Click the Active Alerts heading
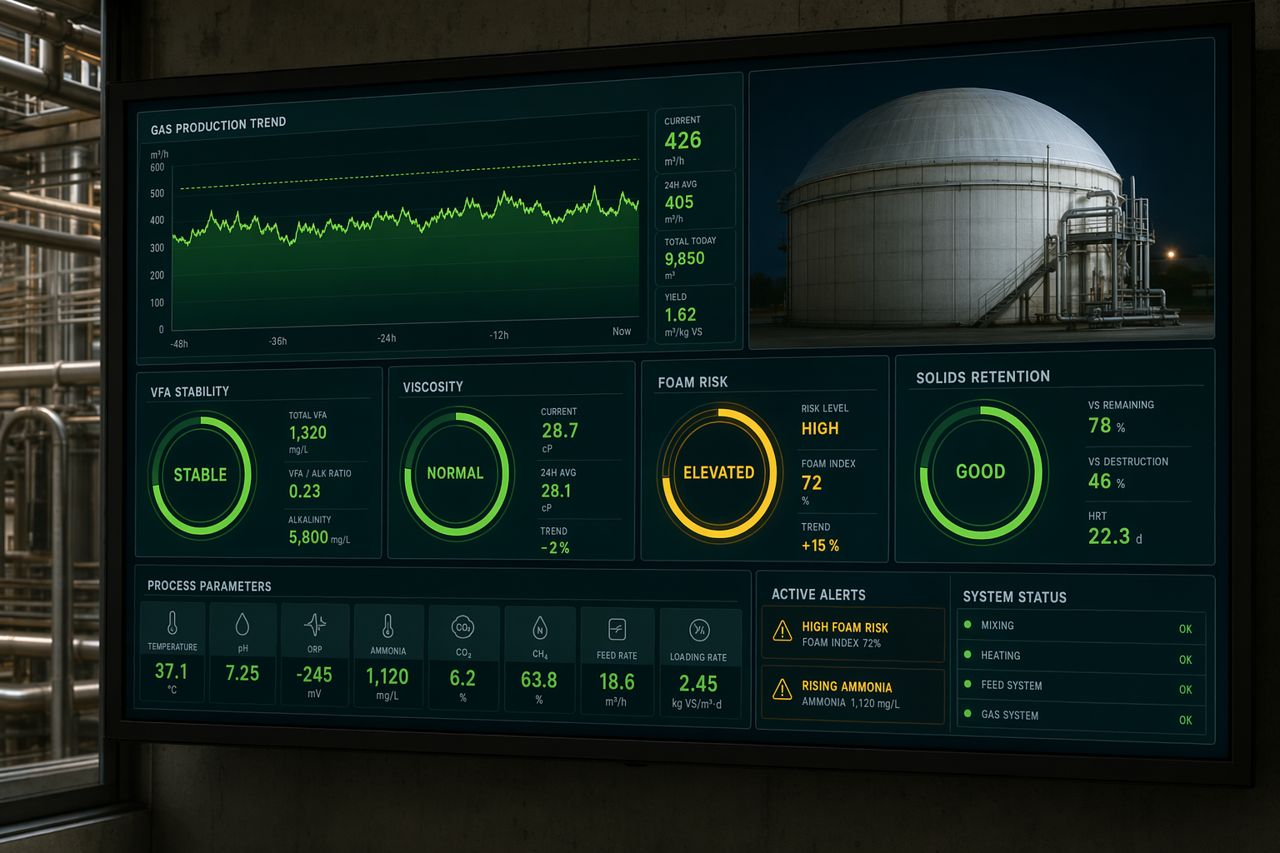The image size is (1280, 853). [818, 594]
